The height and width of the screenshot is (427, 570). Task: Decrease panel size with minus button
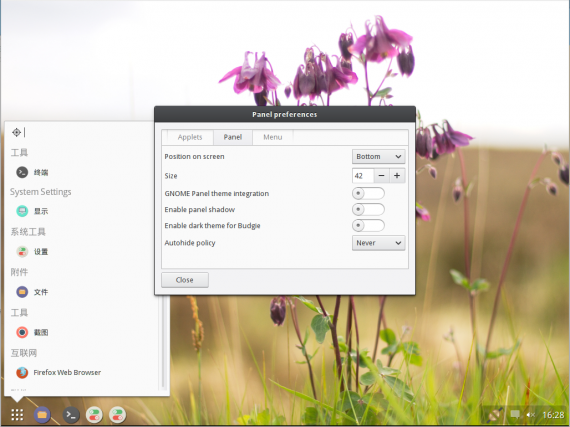pyautogui.click(x=381, y=176)
